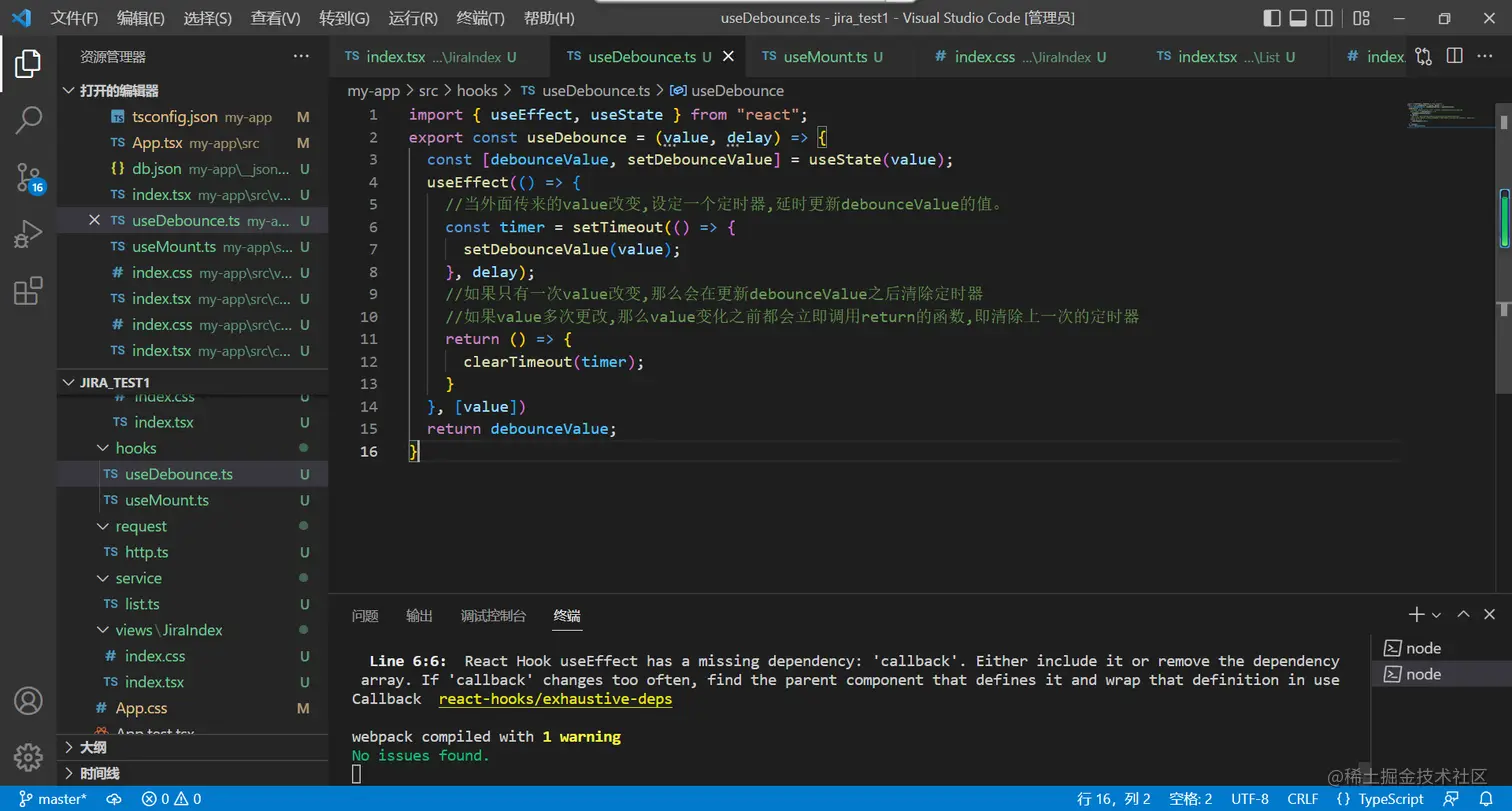
Task: Open Accounts menu in activity bar
Action: pyautogui.click(x=28, y=700)
